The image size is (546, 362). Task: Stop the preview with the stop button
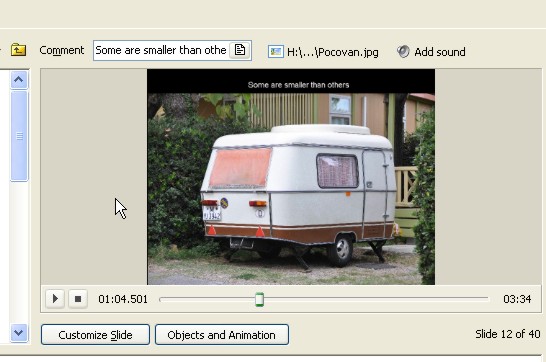click(x=78, y=299)
